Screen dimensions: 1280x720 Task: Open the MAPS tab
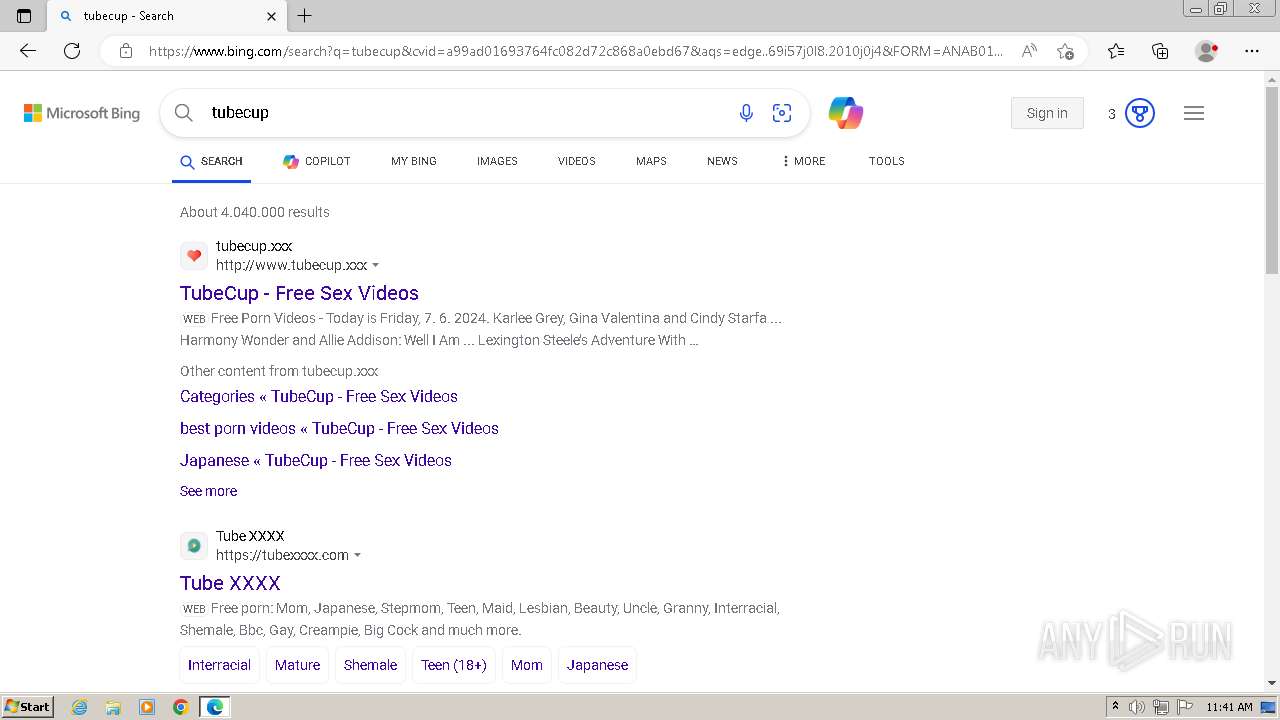pos(651,161)
